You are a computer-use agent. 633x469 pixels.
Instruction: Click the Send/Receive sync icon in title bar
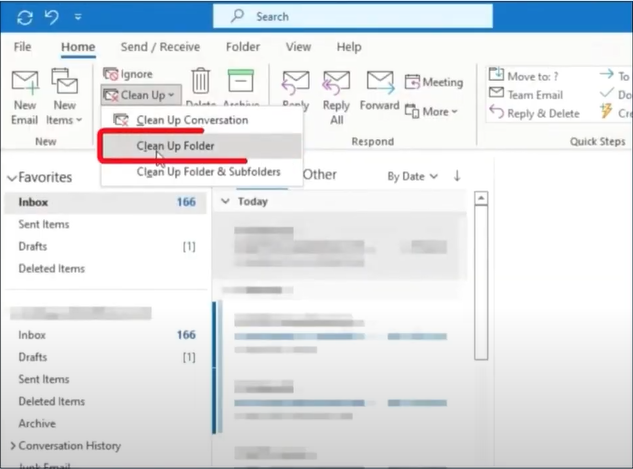tap(25, 17)
